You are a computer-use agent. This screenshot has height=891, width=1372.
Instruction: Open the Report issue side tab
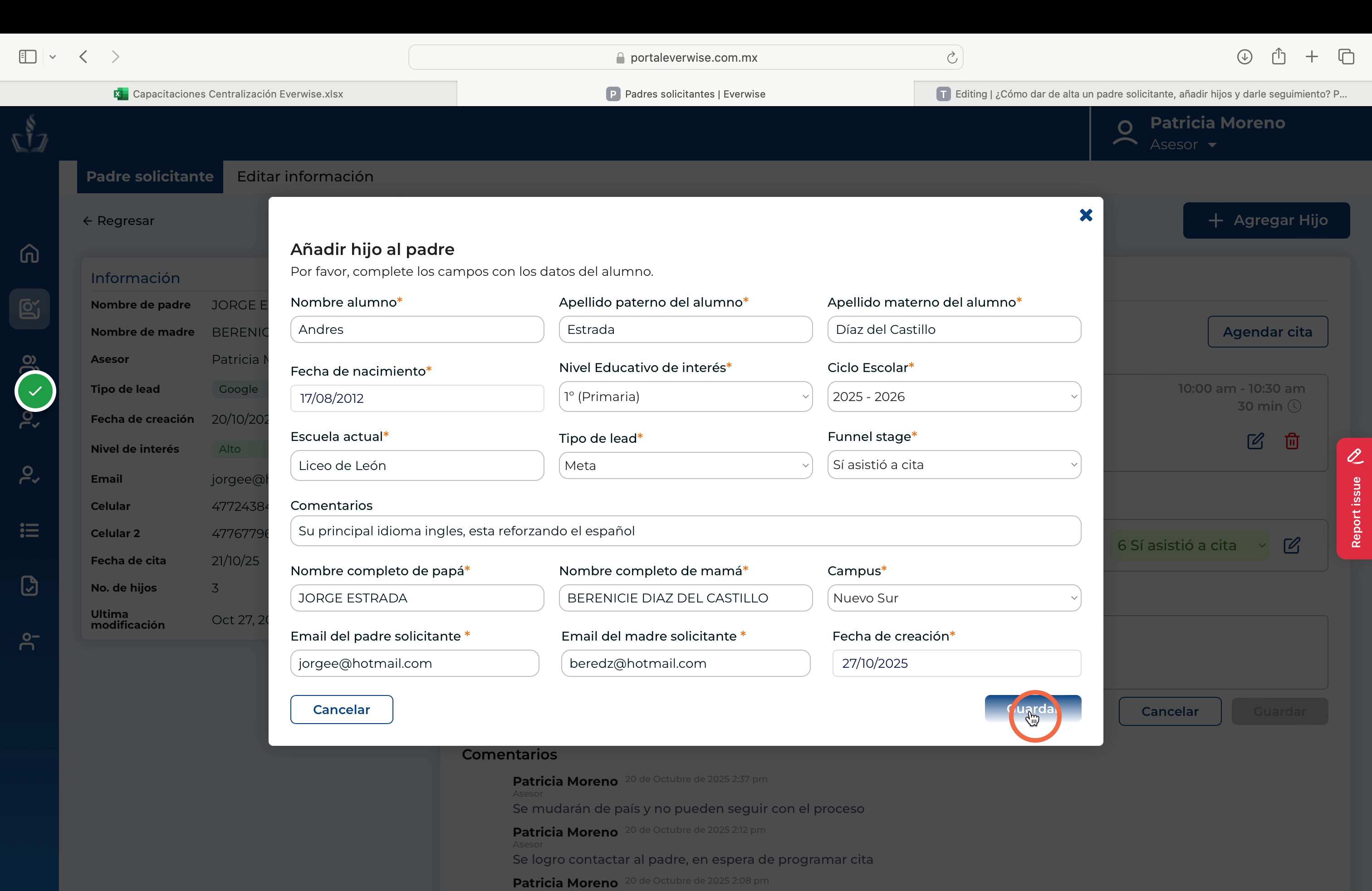pyautogui.click(x=1355, y=499)
